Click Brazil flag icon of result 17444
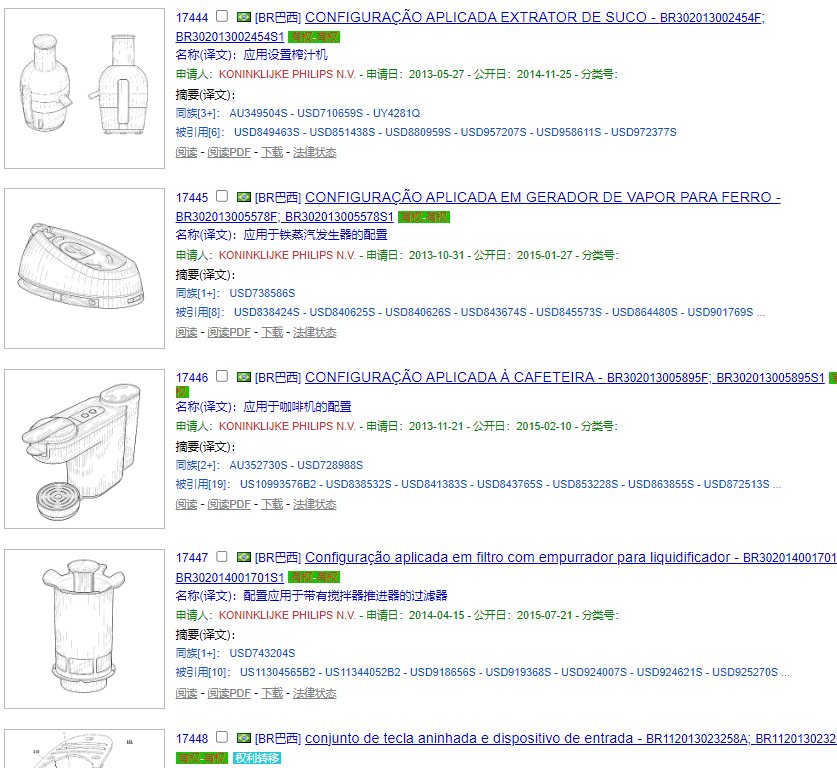Image resolution: width=837 pixels, height=768 pixels. pos(244,17)
